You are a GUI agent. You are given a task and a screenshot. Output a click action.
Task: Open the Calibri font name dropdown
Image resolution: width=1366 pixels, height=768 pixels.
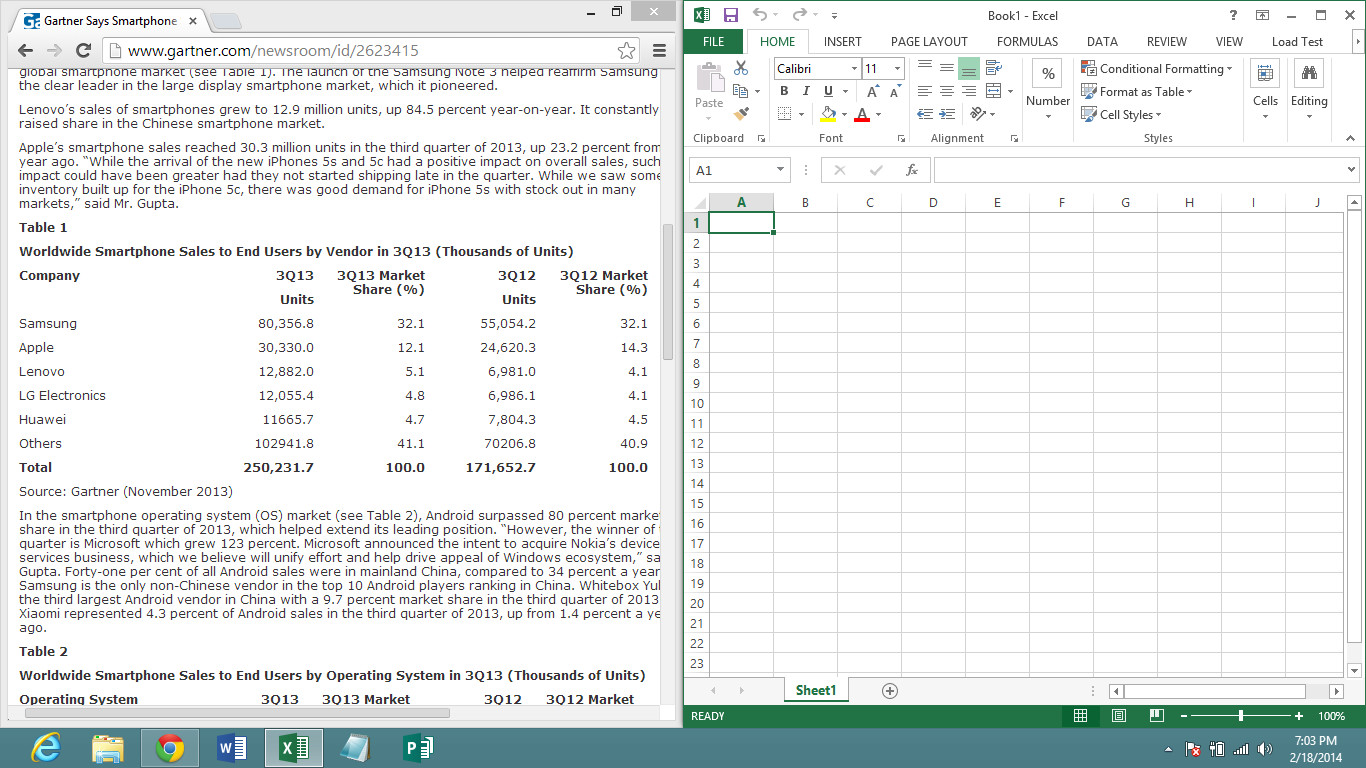(x=854, y=68)
